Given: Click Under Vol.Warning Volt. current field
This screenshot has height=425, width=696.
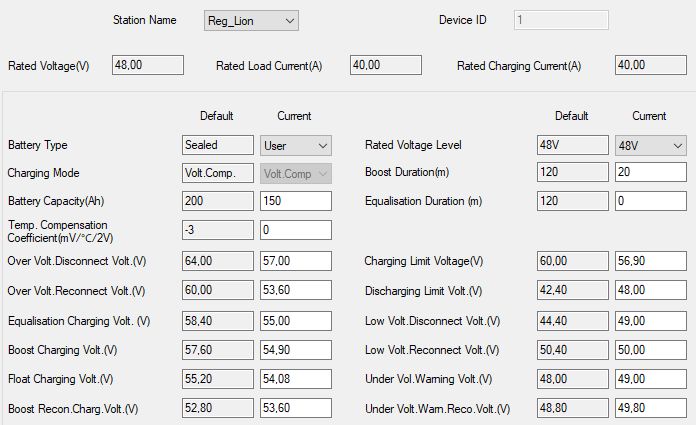Looking at the screenshot, I should coord(650,379).
